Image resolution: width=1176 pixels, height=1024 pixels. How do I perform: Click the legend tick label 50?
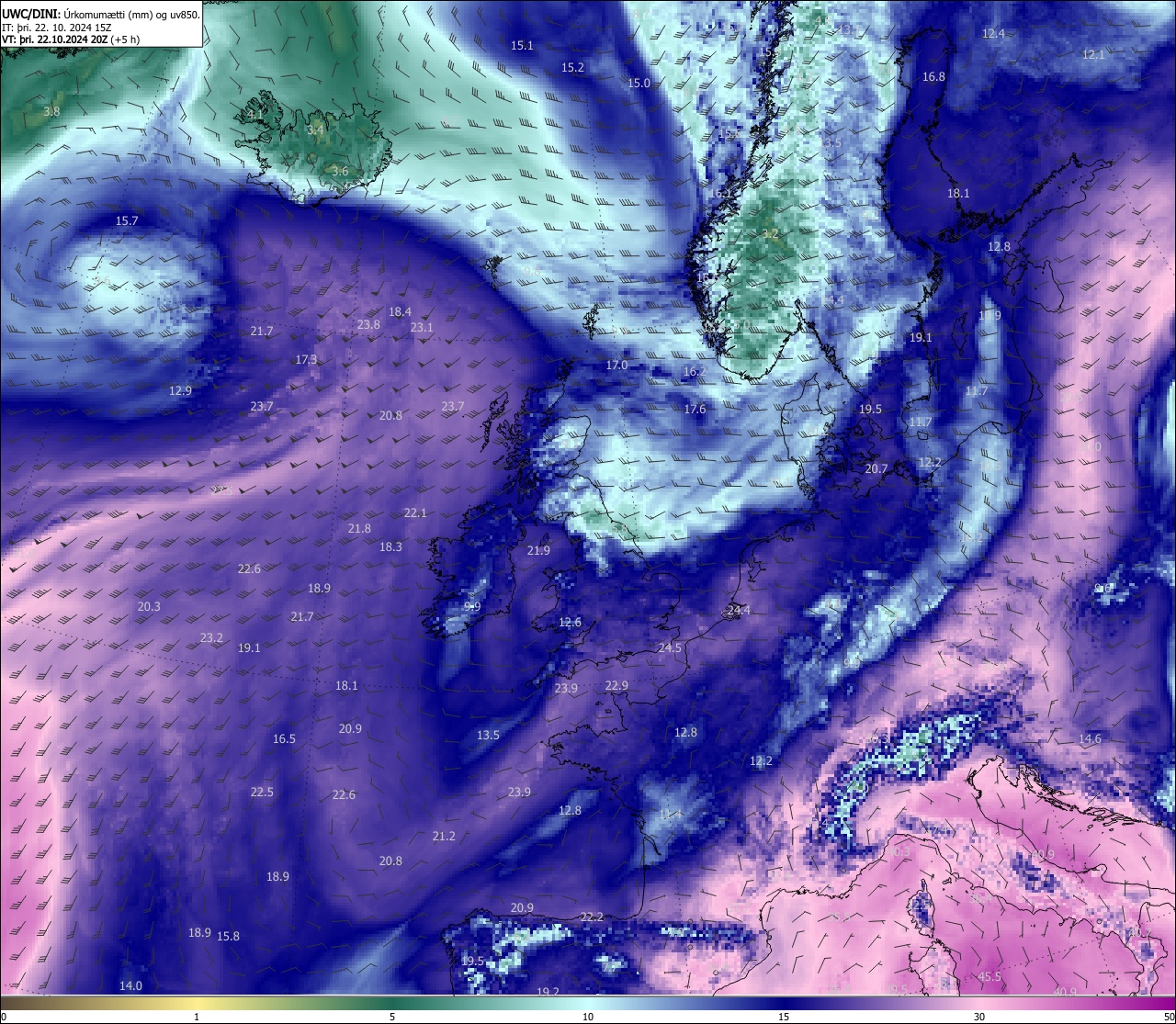pos(1169,1017)
